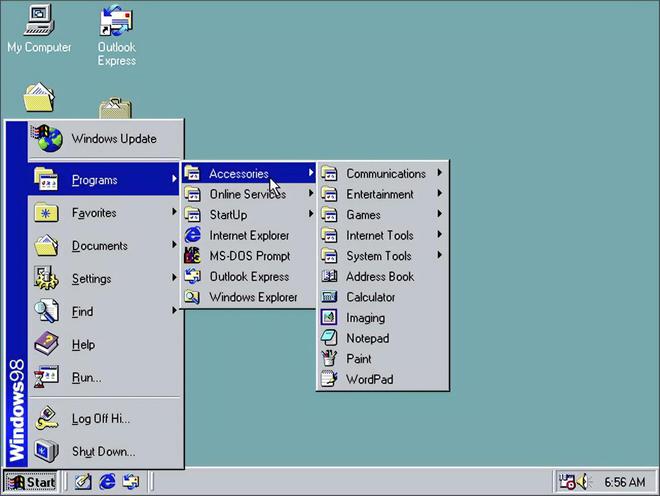
Task: Click the Log Off key icon
Action: coord(46,418)
